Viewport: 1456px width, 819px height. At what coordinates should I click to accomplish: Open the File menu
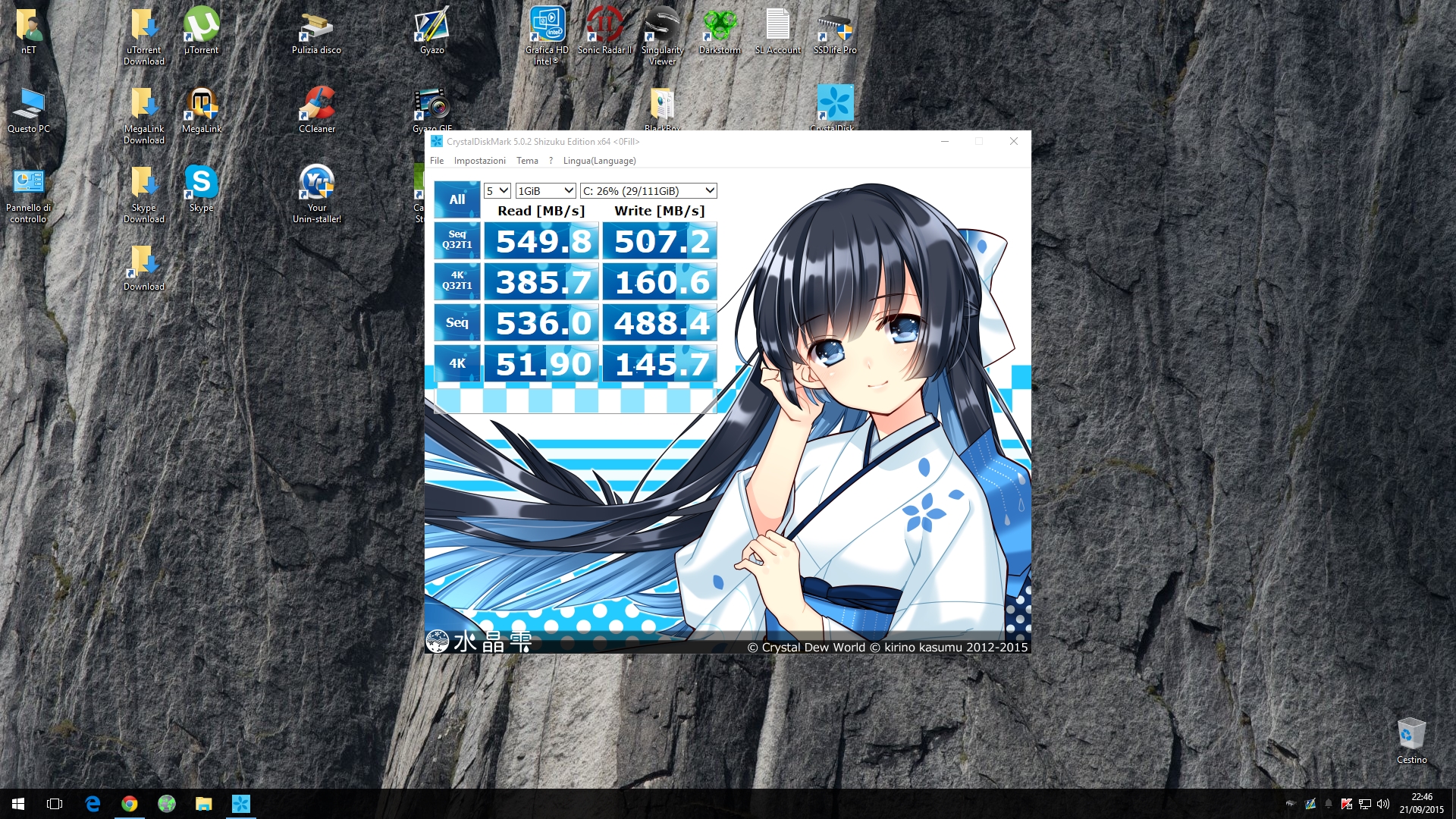pos(437,161)
